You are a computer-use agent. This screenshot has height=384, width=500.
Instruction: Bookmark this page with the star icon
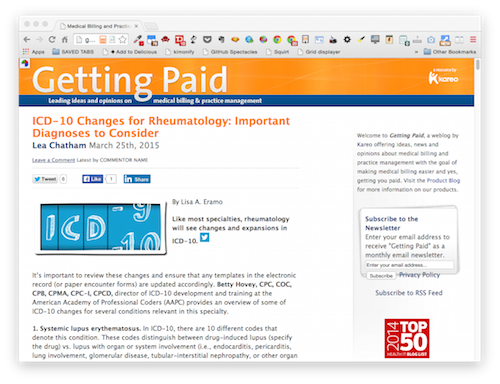pyautogui.click(x=122, y=40)
